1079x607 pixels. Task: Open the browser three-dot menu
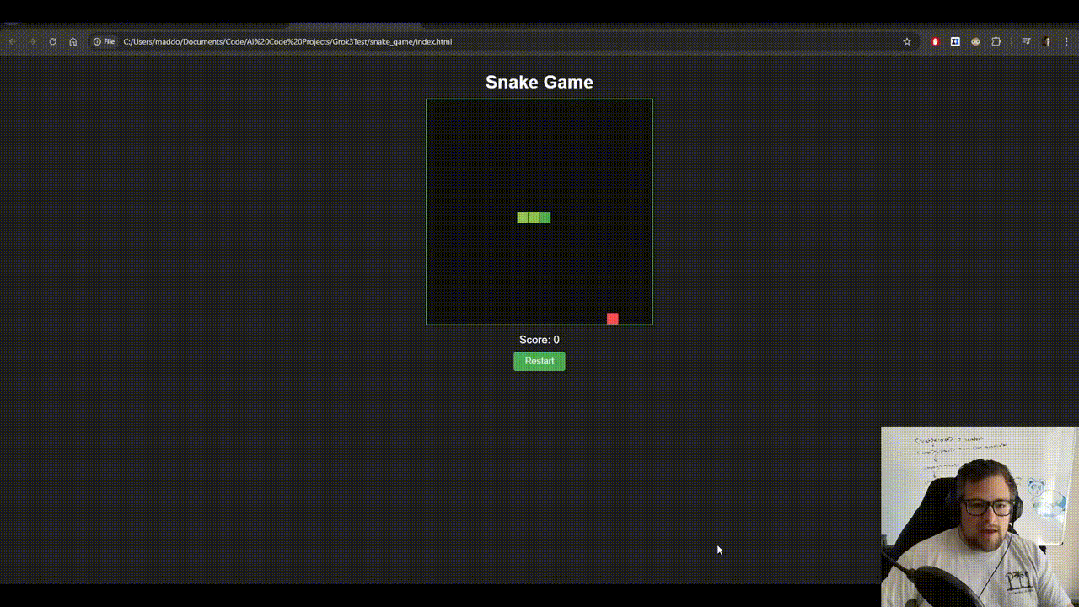click(x=1067, y=42)
